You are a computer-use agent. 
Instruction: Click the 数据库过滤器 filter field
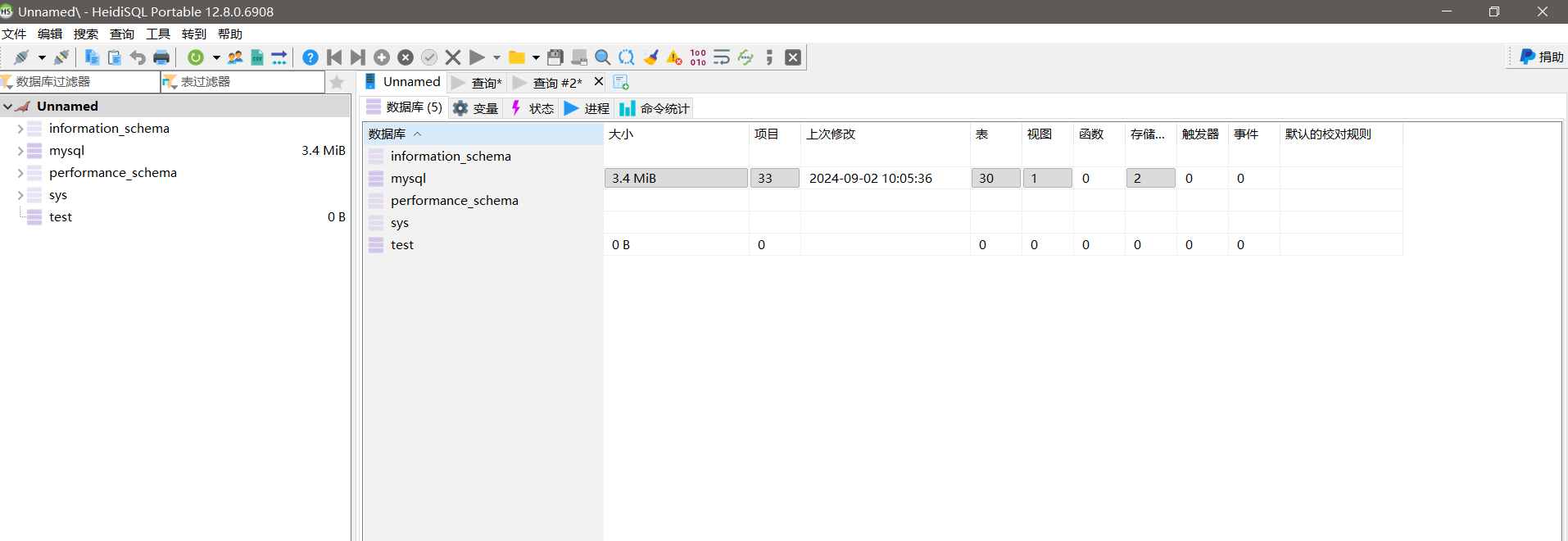80,82
